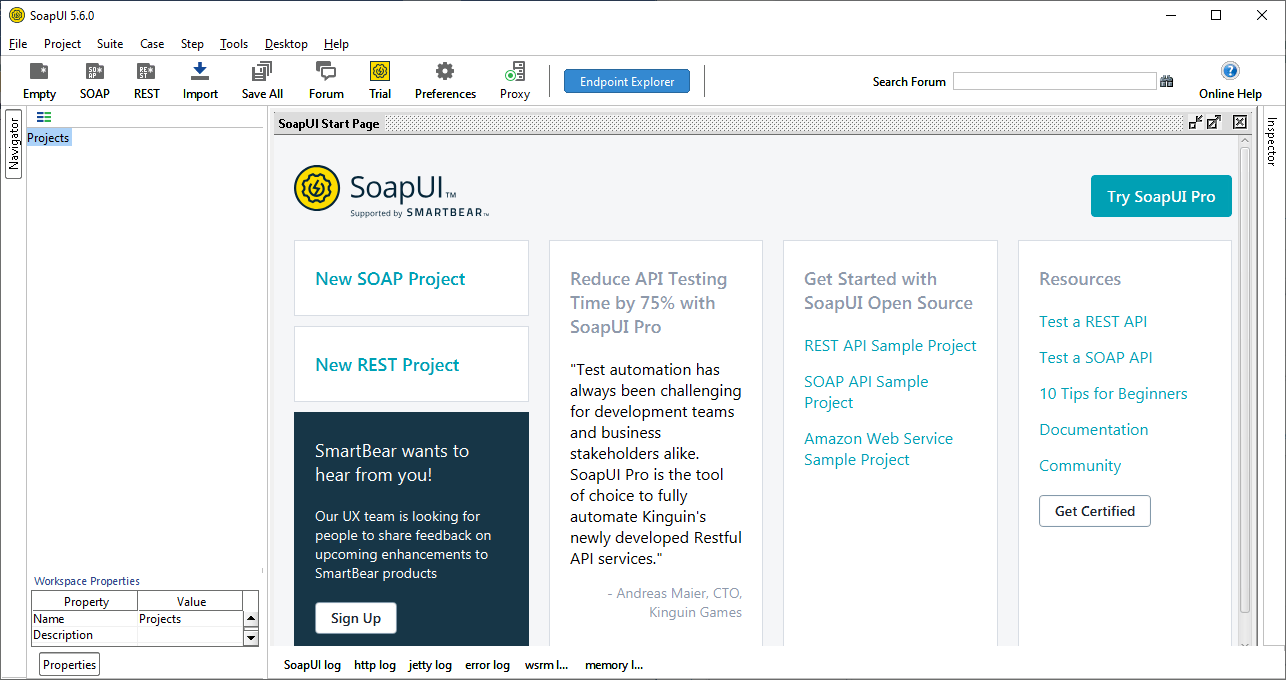Click the binoculars search forum icon
Screen dimensions: 1286x680
(1167, 81)
